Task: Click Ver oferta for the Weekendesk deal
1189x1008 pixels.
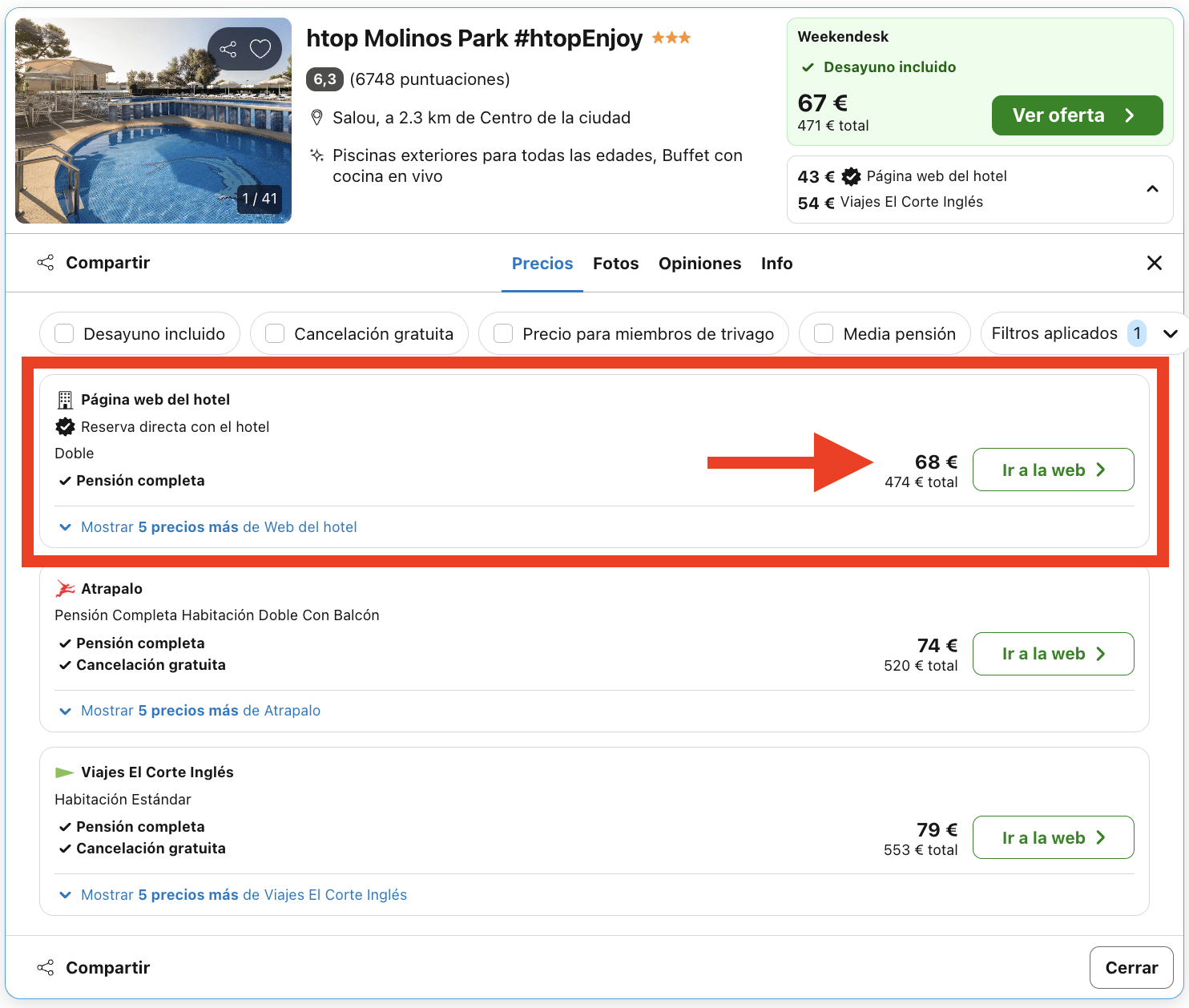Action: (x=1077, y=115)
